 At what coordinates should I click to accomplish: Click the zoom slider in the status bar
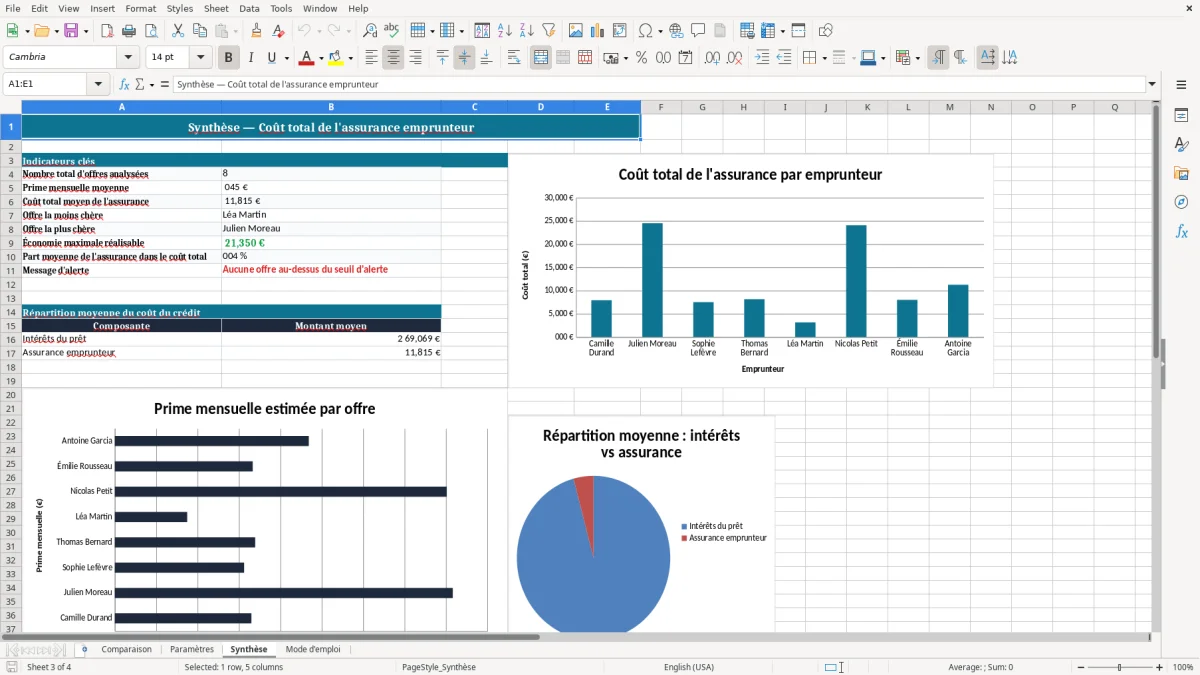coord(1120,667)
